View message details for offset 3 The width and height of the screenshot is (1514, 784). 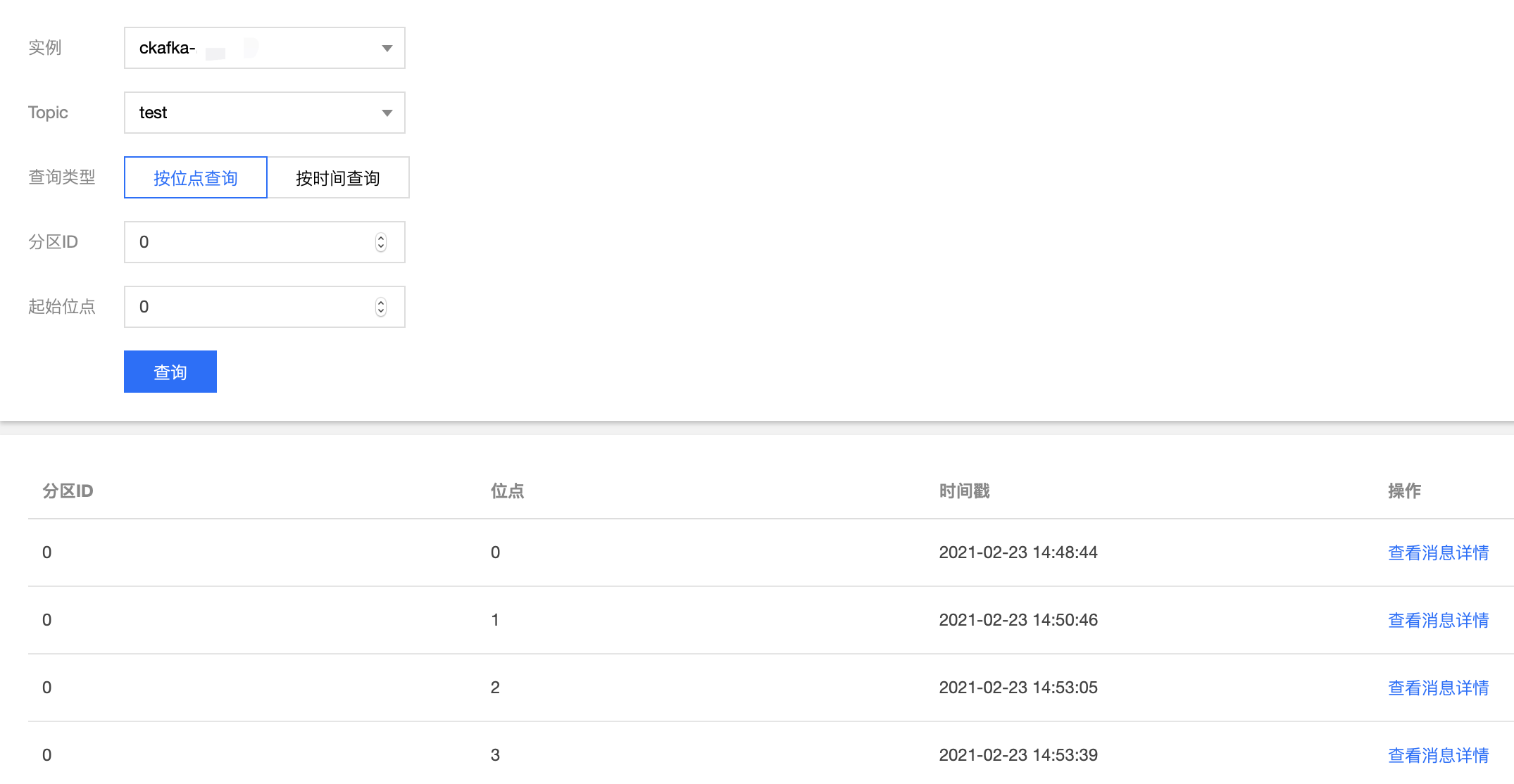(x=1438, y=755)
